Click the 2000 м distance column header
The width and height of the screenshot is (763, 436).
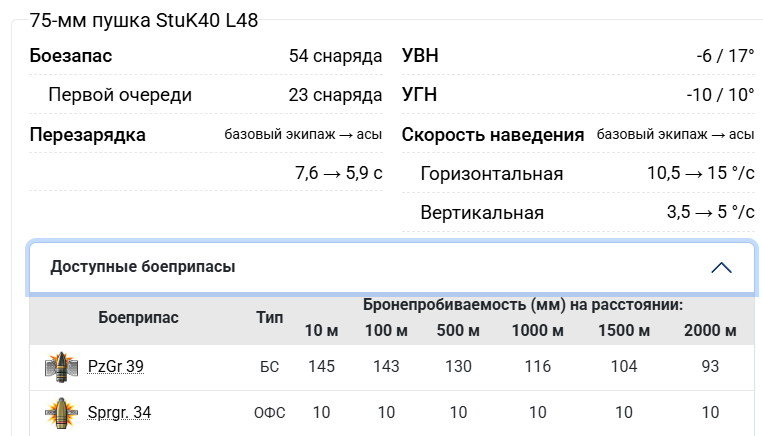coord(710,331)
